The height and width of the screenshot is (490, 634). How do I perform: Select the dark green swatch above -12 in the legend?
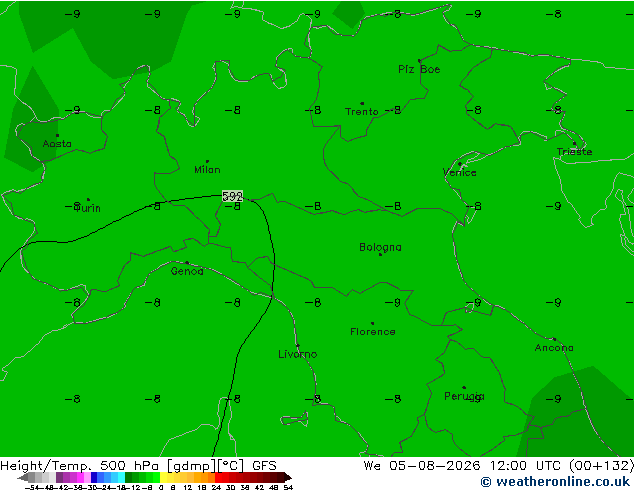[129, 477]
